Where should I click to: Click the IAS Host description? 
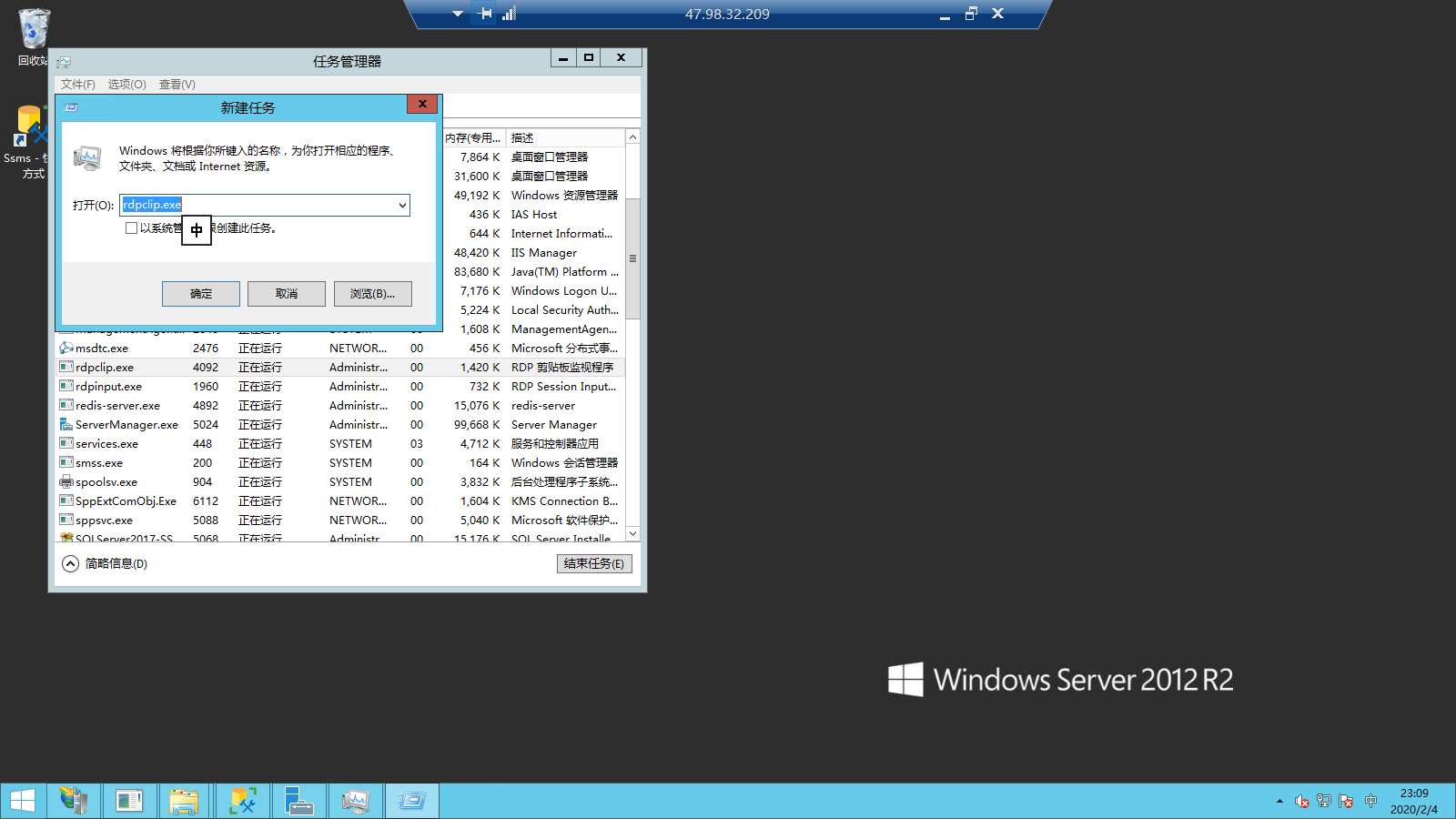(534, 214)
